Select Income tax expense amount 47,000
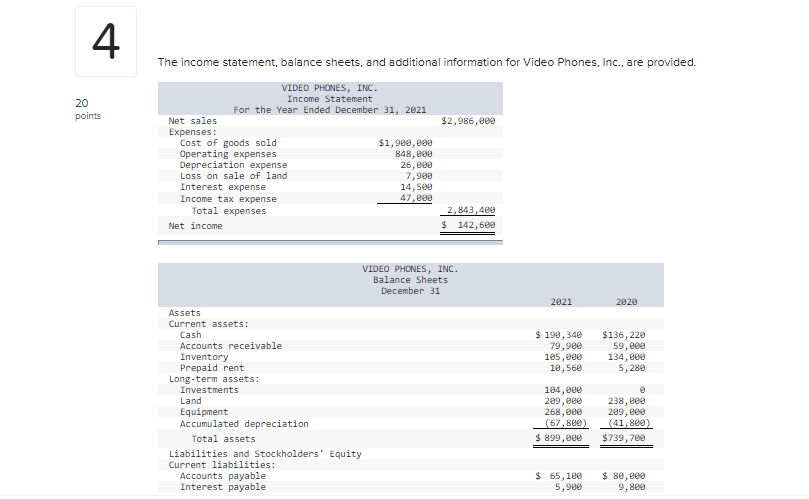The height and width of the screenshot is (499, 809). [416, 198]
